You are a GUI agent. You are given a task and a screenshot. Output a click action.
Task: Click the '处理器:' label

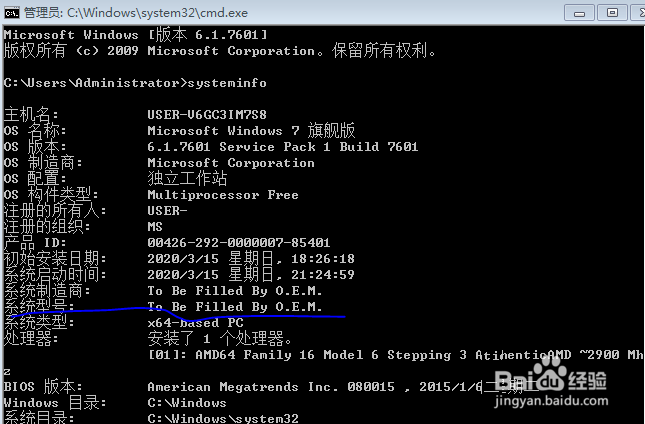coord(31,339)
